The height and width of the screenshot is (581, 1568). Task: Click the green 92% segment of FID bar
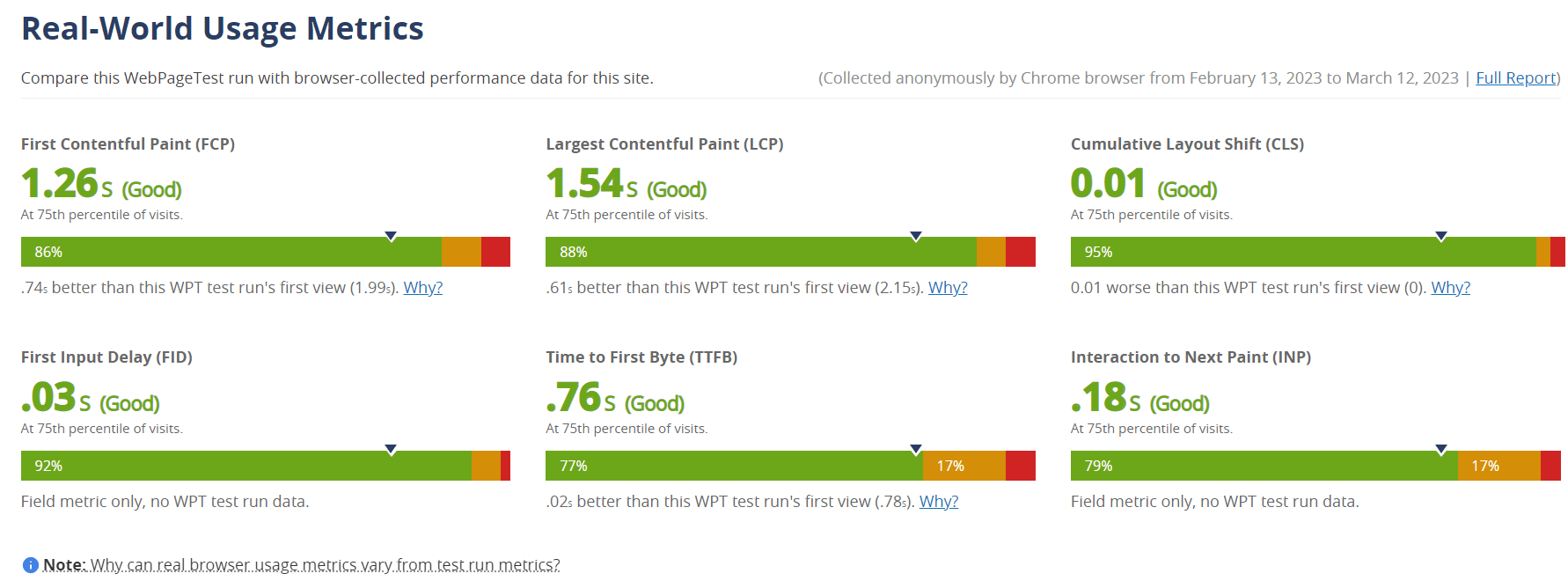click(x=246, y=466)
